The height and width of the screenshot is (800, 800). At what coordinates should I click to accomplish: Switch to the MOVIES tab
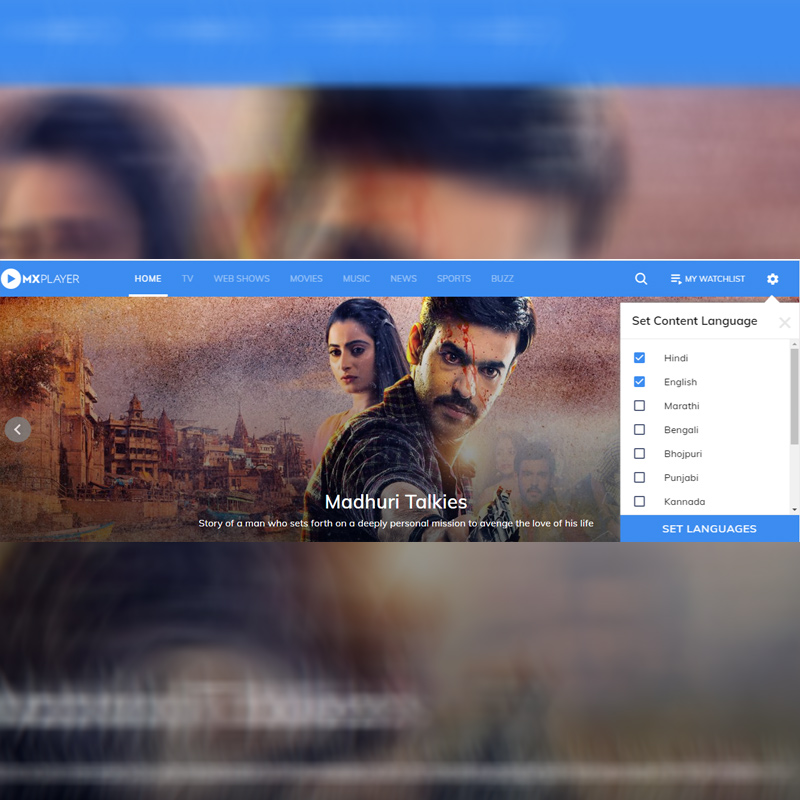coord(306,279)
